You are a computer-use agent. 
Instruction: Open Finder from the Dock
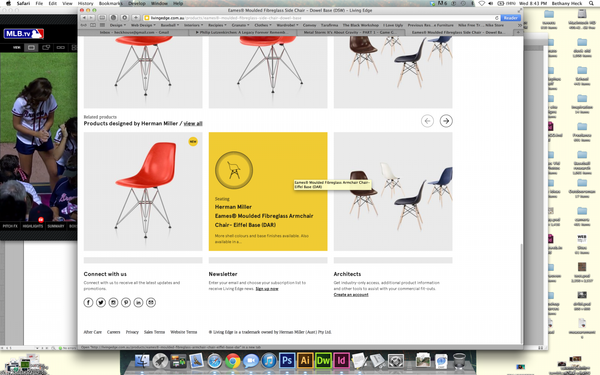[x=142, y=360]
